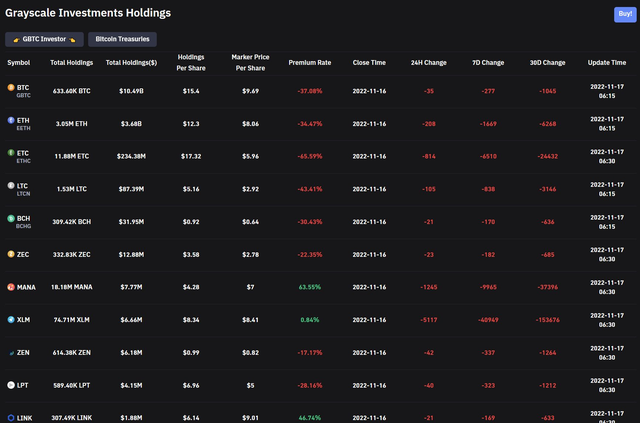640x423 pixels.
Task: Click the Update Time column header
Action: point(606,62)
